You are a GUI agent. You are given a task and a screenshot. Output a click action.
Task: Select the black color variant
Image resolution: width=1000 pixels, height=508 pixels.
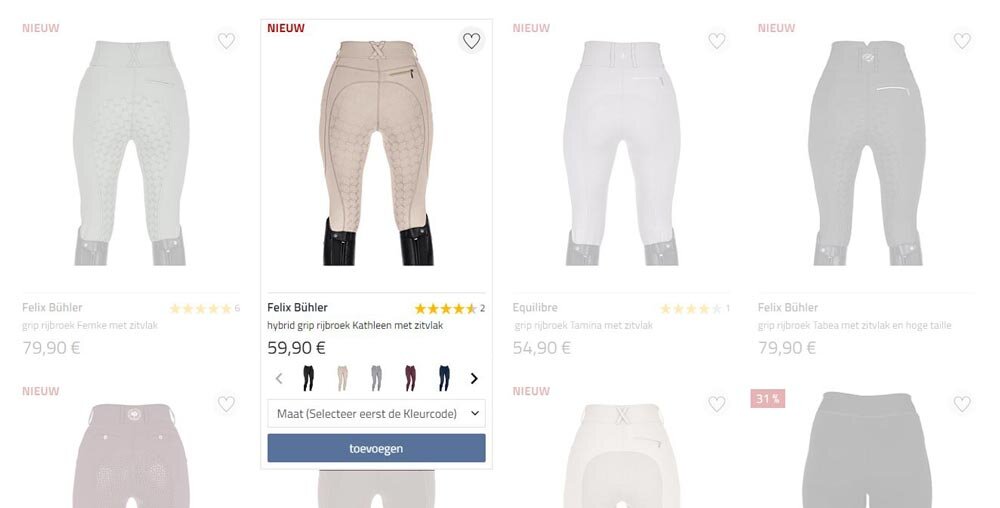pos(309,379)
